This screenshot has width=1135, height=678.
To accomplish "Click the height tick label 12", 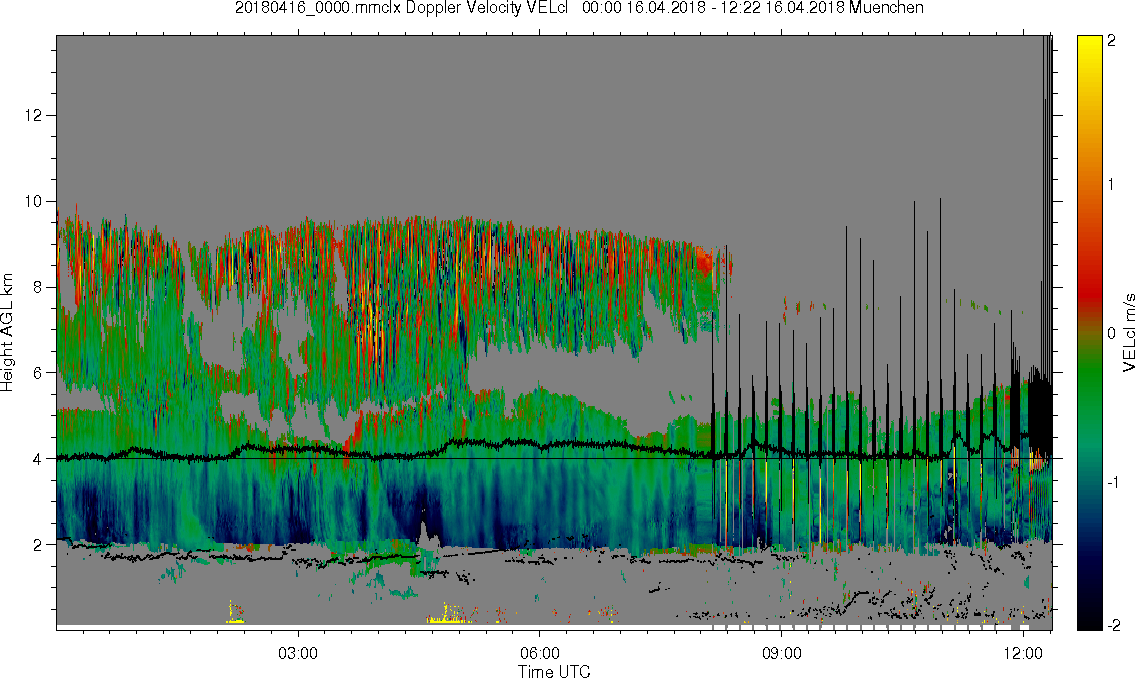I will (x=33, y=115).
